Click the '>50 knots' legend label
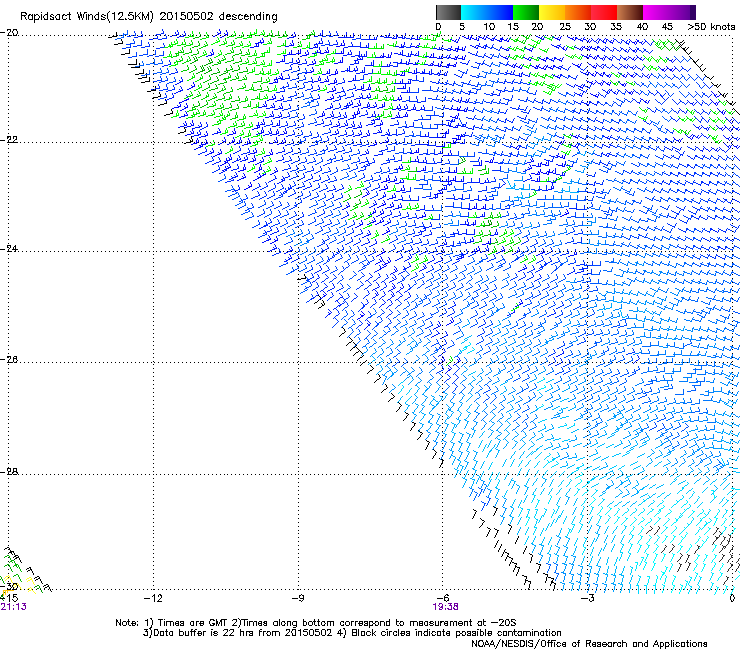Image resolution: width=740 pixels, height=650 pixels. tap(711, 27)
